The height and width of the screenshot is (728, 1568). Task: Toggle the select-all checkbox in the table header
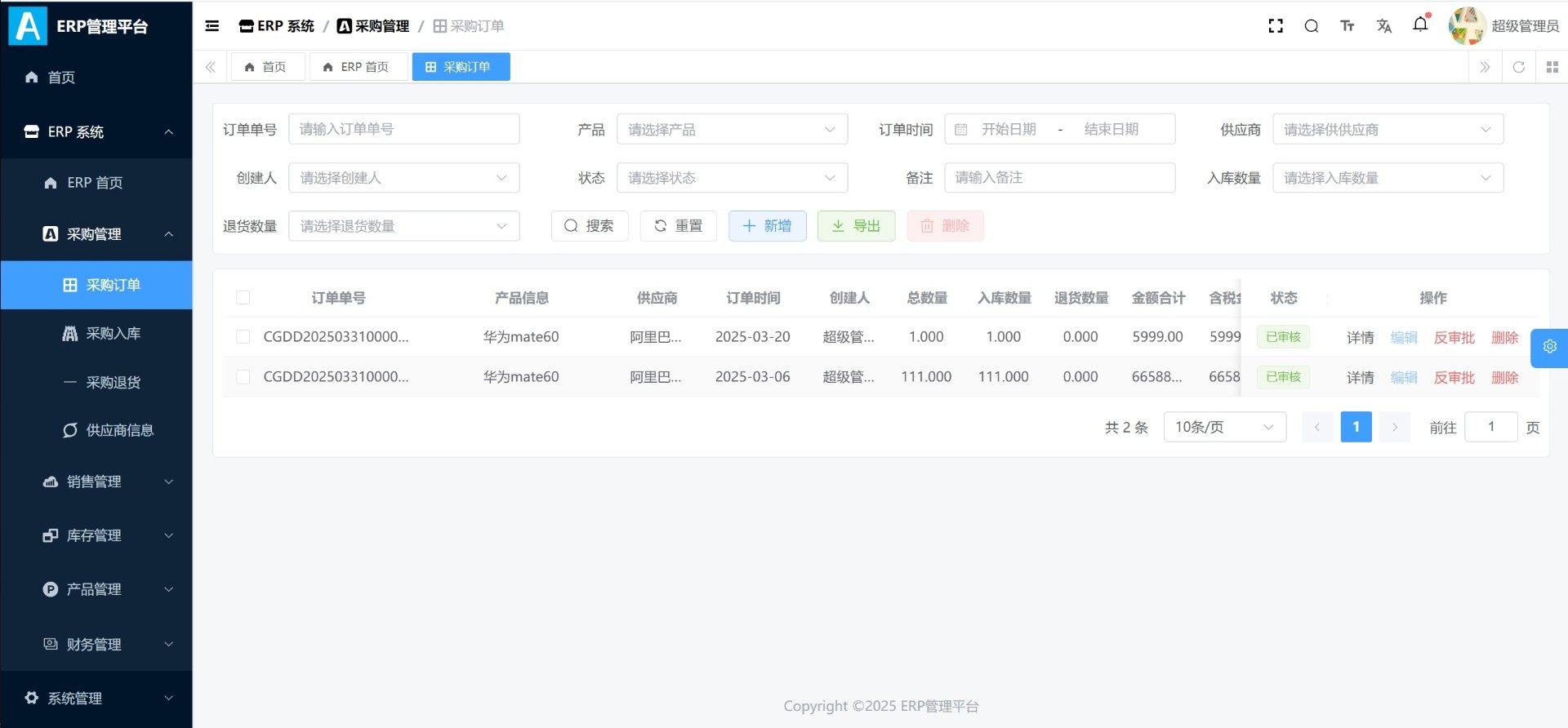[243, 298]
